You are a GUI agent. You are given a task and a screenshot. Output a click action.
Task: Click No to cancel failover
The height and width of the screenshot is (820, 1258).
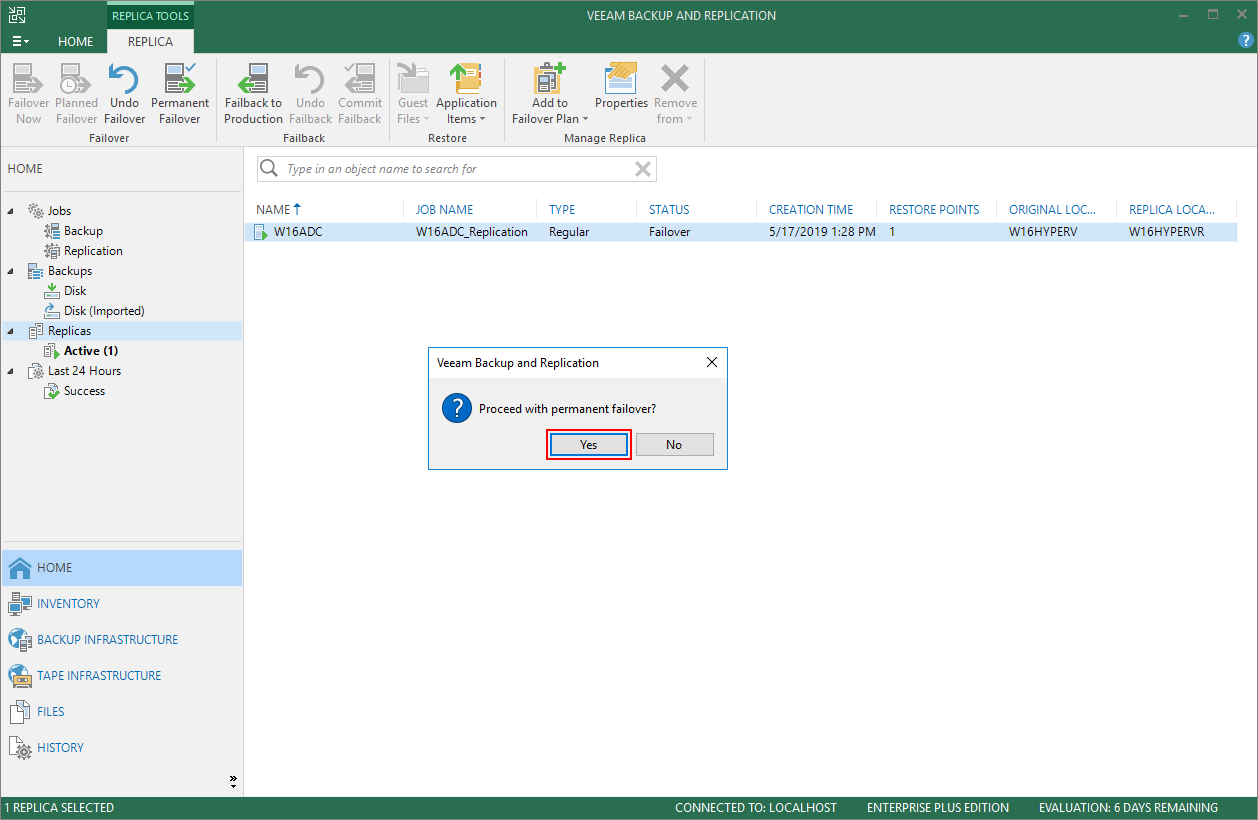click(674, 445)
